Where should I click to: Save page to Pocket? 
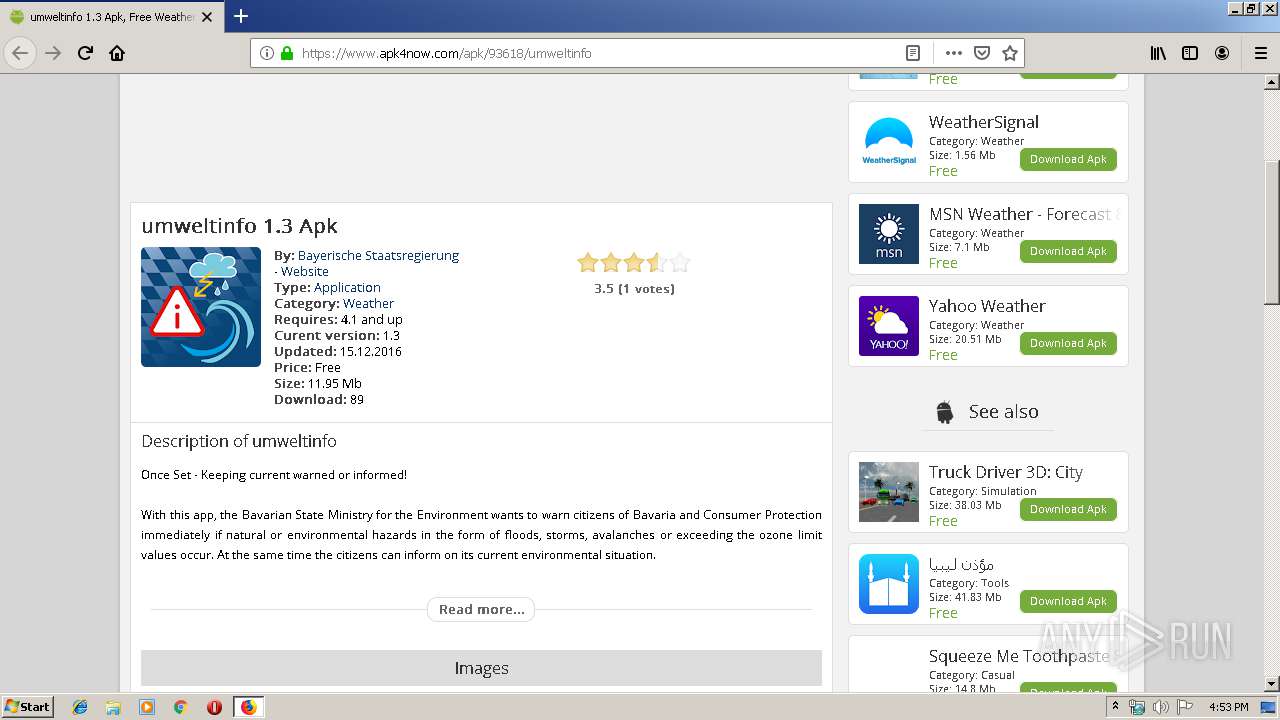[x=982, y=53]
